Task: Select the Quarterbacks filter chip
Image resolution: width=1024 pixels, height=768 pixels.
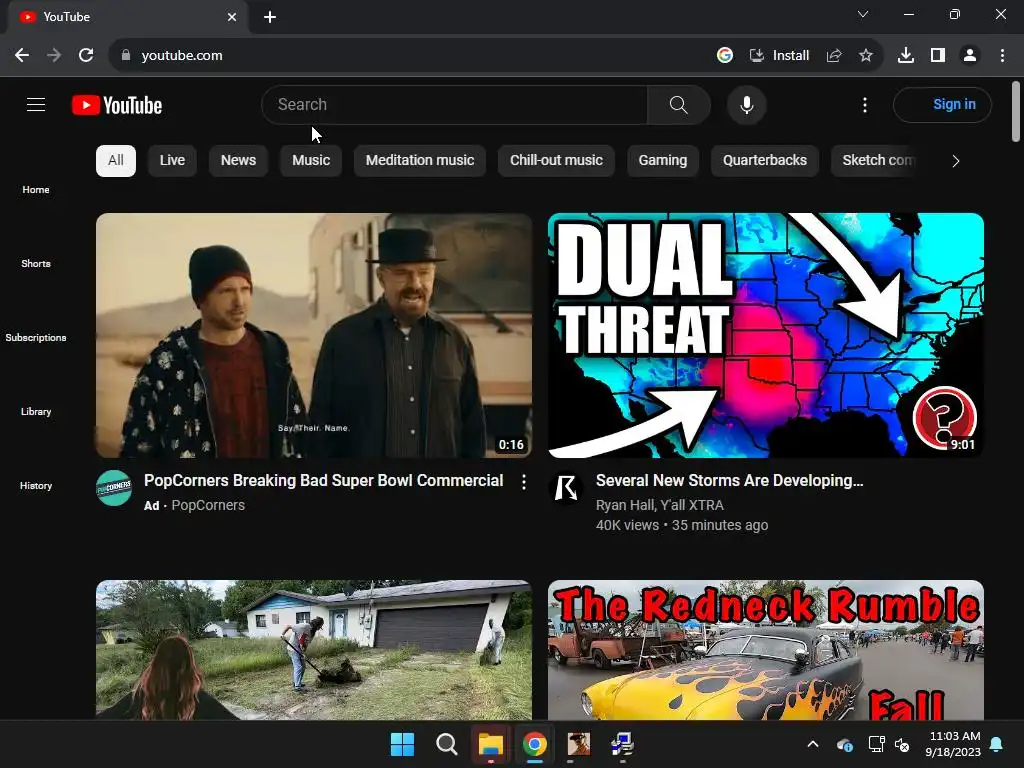Action: click(x=765, y=161)
